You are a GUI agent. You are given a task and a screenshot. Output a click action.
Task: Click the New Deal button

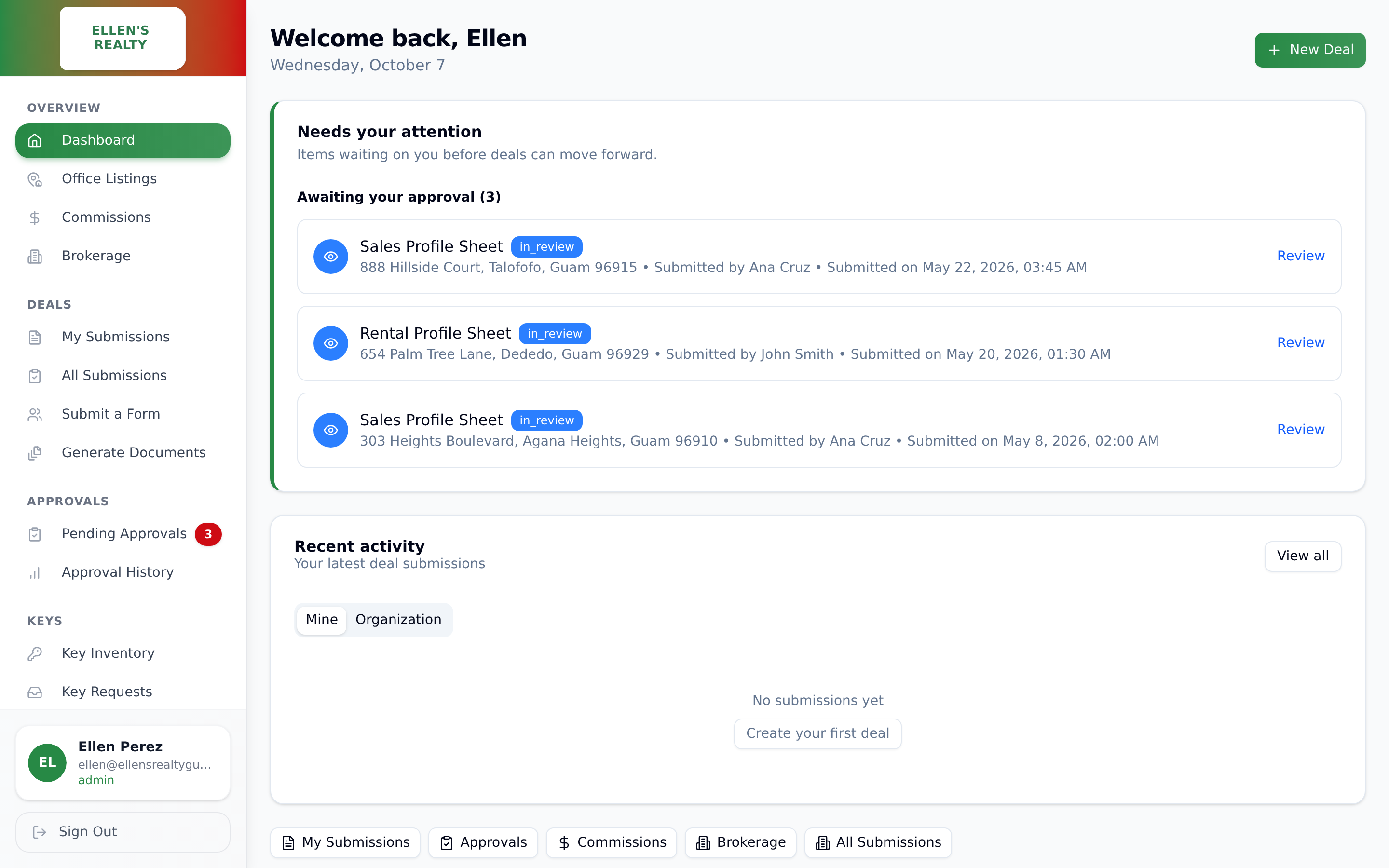(x=1310, y=50)
